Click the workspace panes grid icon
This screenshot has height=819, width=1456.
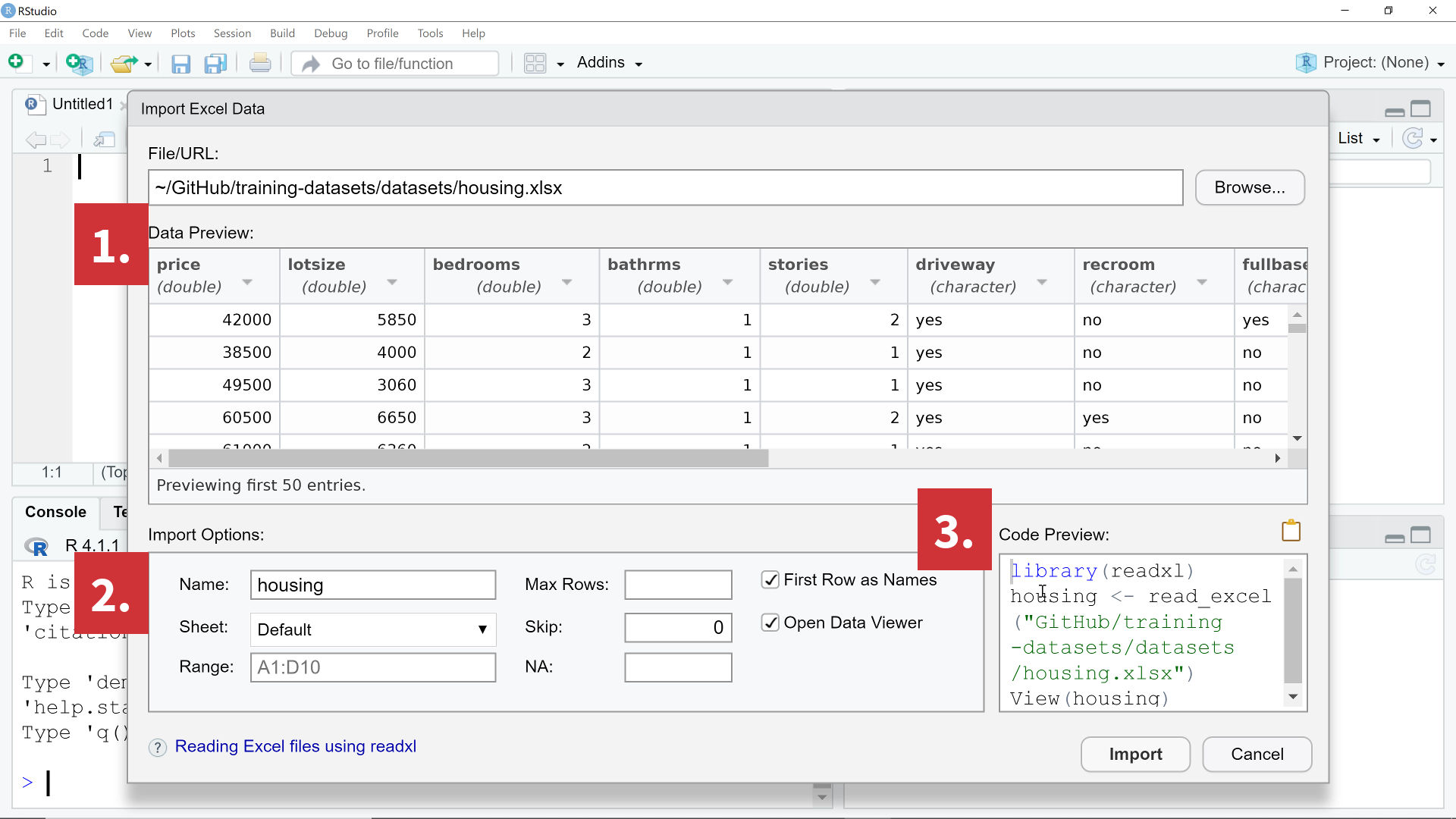click(535, 63)
